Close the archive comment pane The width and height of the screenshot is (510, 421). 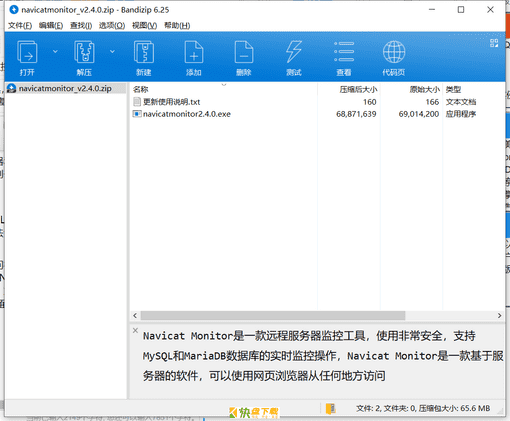135,330
